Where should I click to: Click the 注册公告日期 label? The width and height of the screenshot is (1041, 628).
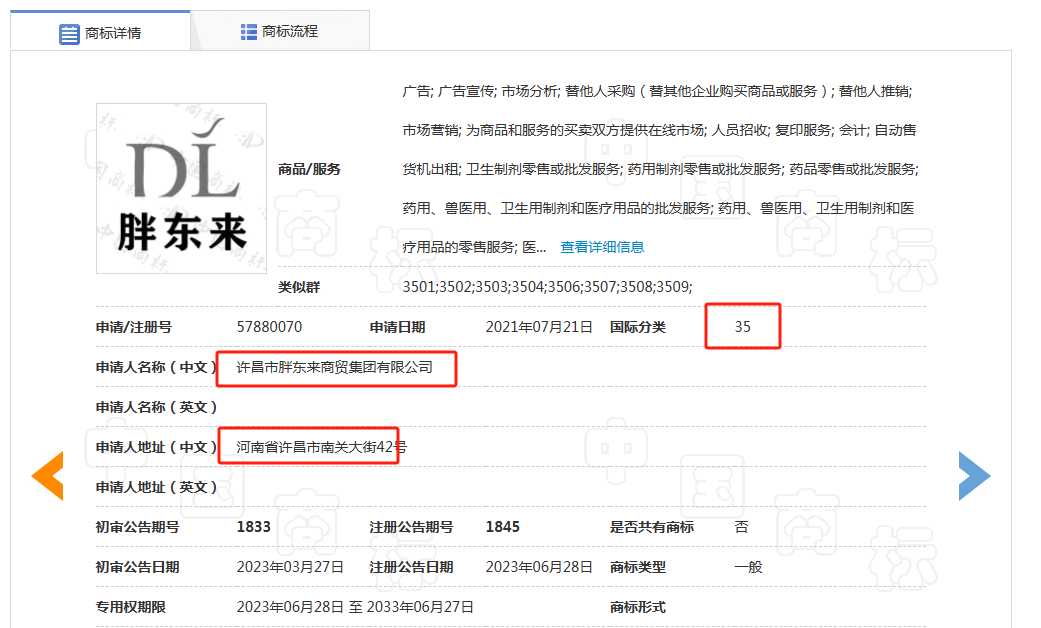point(411,567)
